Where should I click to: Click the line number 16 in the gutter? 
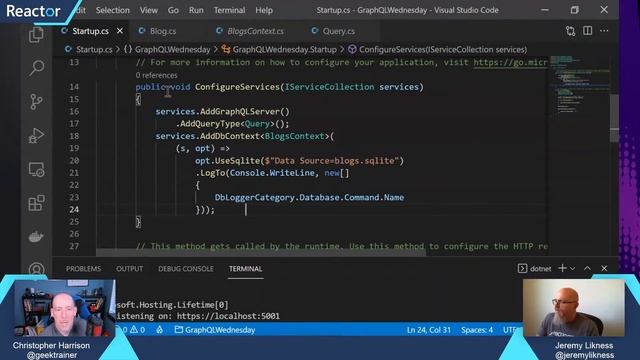74,111
